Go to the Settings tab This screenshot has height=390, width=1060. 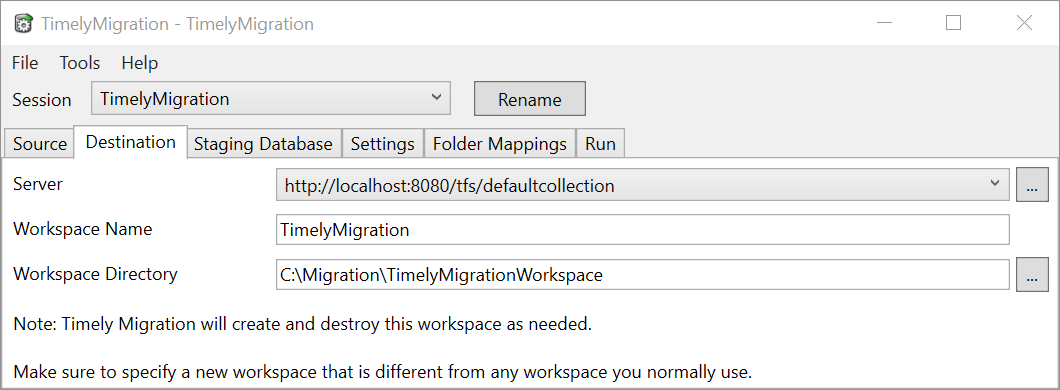[x=383, y=144]
